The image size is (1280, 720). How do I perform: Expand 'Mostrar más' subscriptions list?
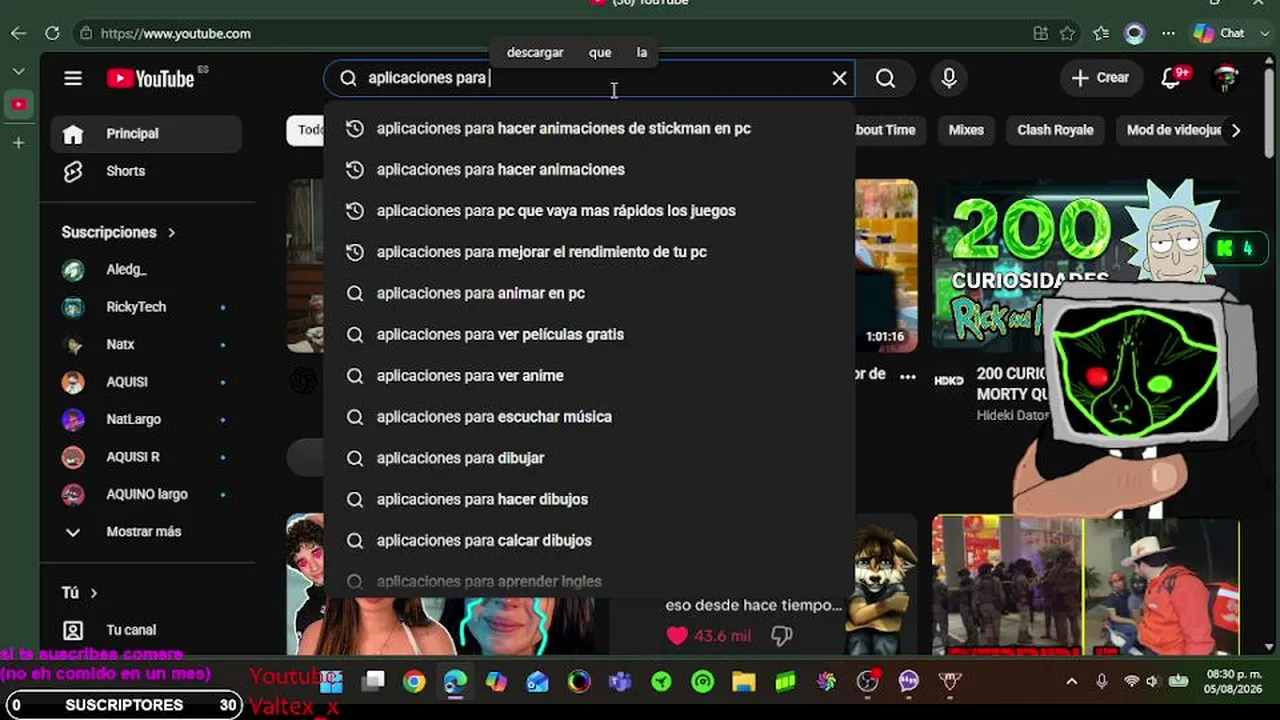coord(146,532)
